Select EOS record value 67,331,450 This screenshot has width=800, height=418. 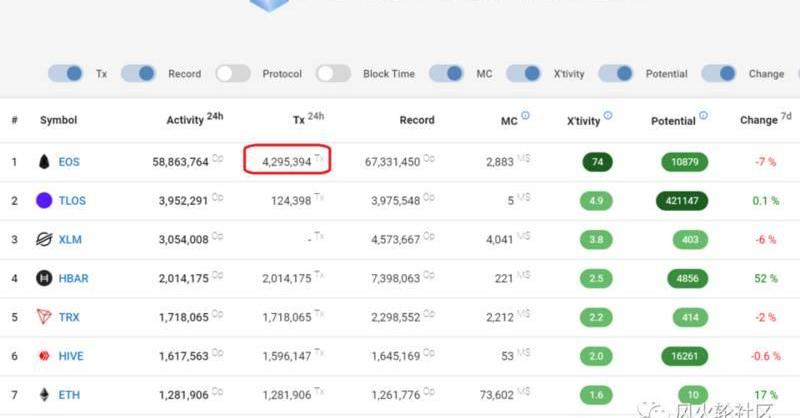click(x=392, y=162)
